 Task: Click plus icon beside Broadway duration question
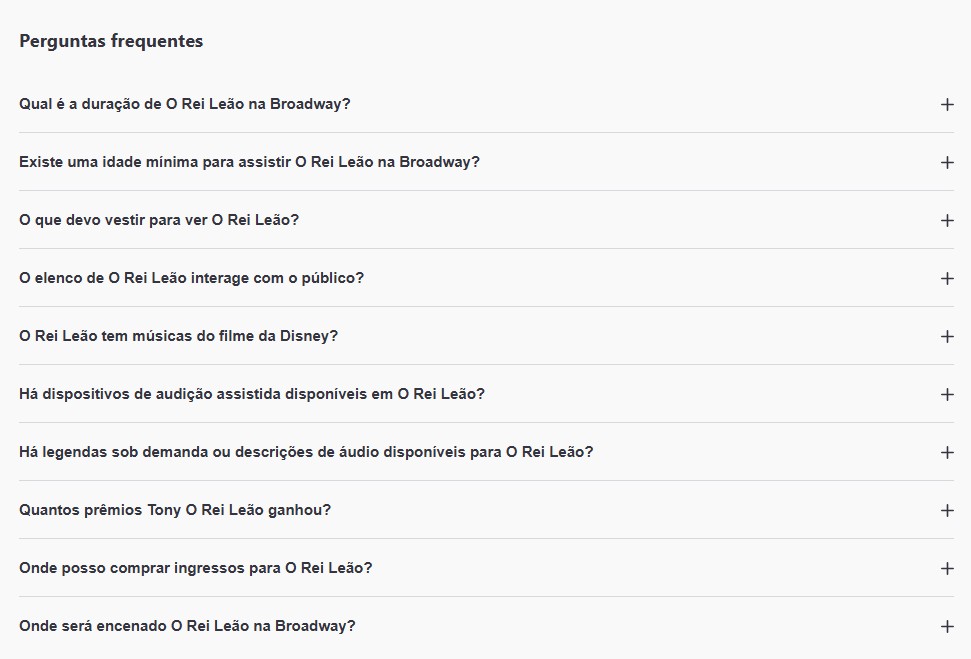pos(947,104)
